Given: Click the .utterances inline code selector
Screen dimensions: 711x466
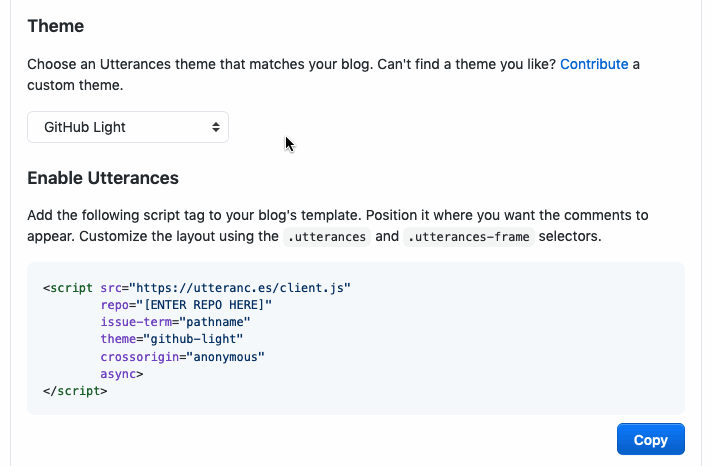Looking at the screenshot, I should click(328, 236).
